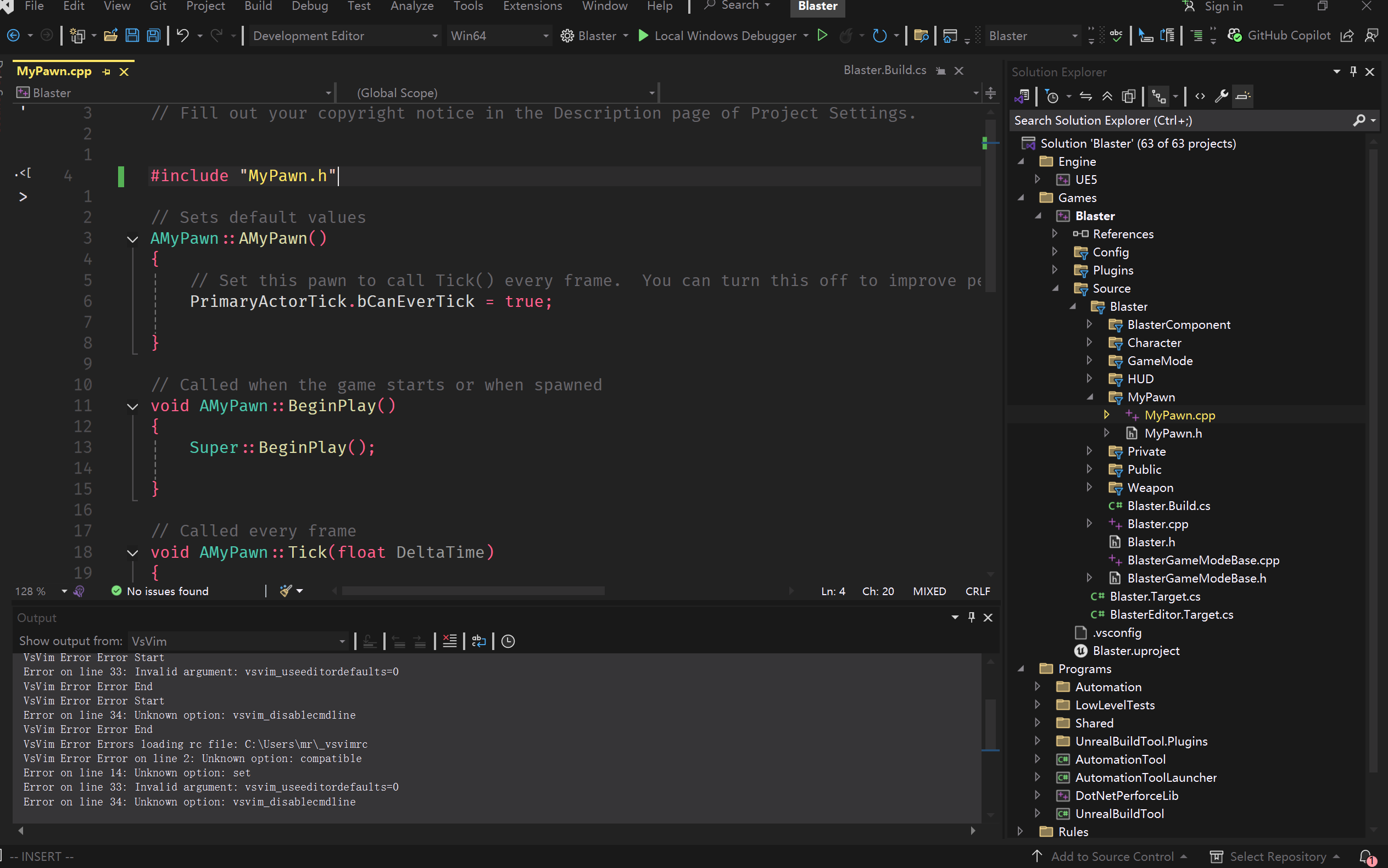
Task: Click the CRLF line ending indicator
Action: pos(977,591)
